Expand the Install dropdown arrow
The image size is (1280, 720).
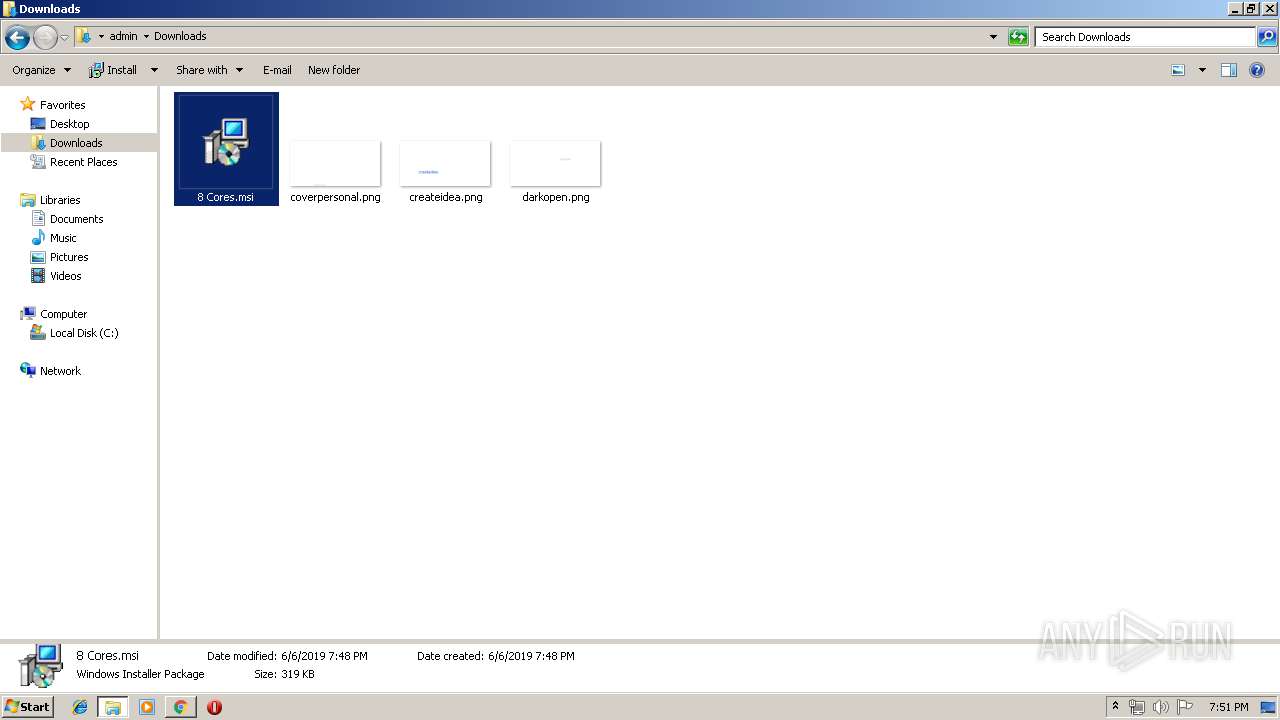(154, 70)
